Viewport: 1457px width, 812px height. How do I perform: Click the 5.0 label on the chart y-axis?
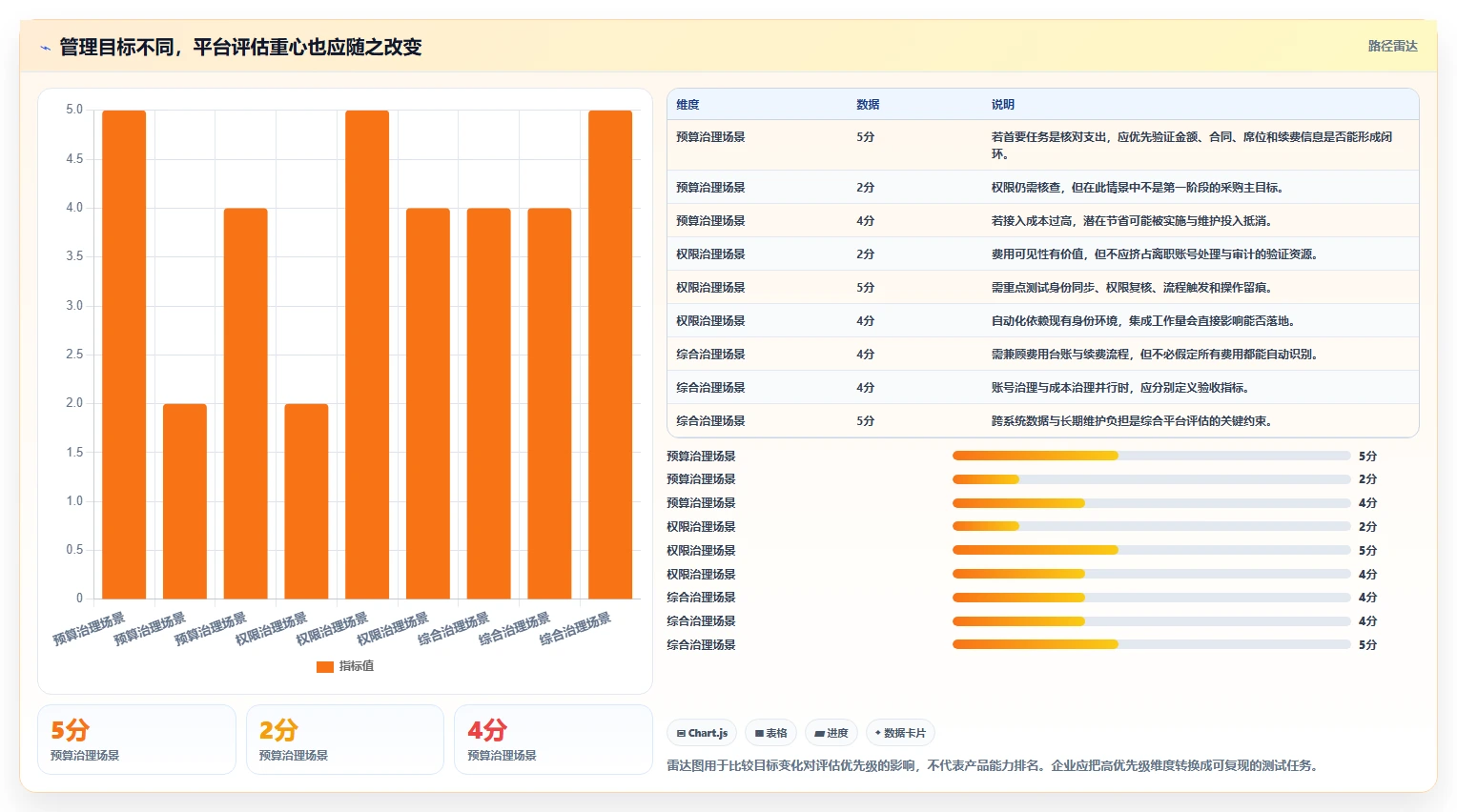(74, 110)
